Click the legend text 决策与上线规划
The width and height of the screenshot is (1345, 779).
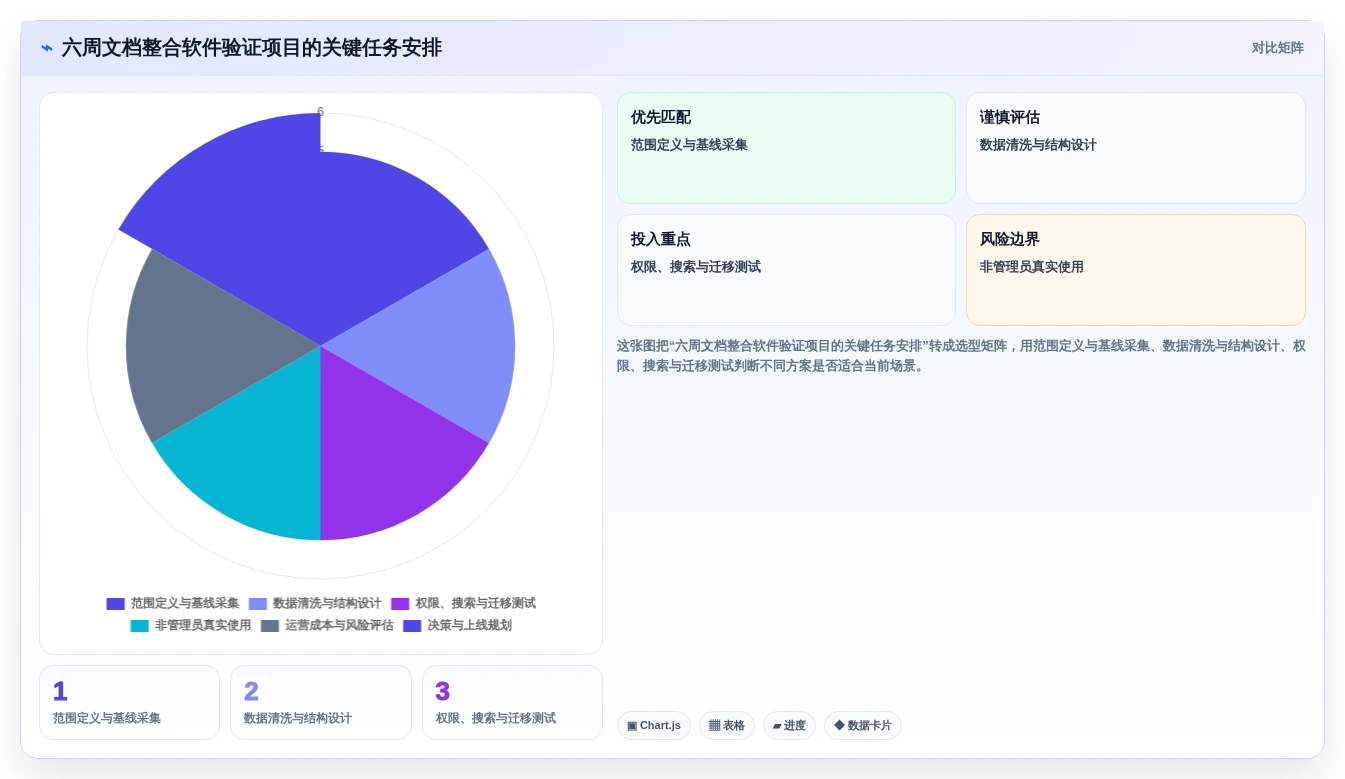pyautogui.click(x=469, y=626)
